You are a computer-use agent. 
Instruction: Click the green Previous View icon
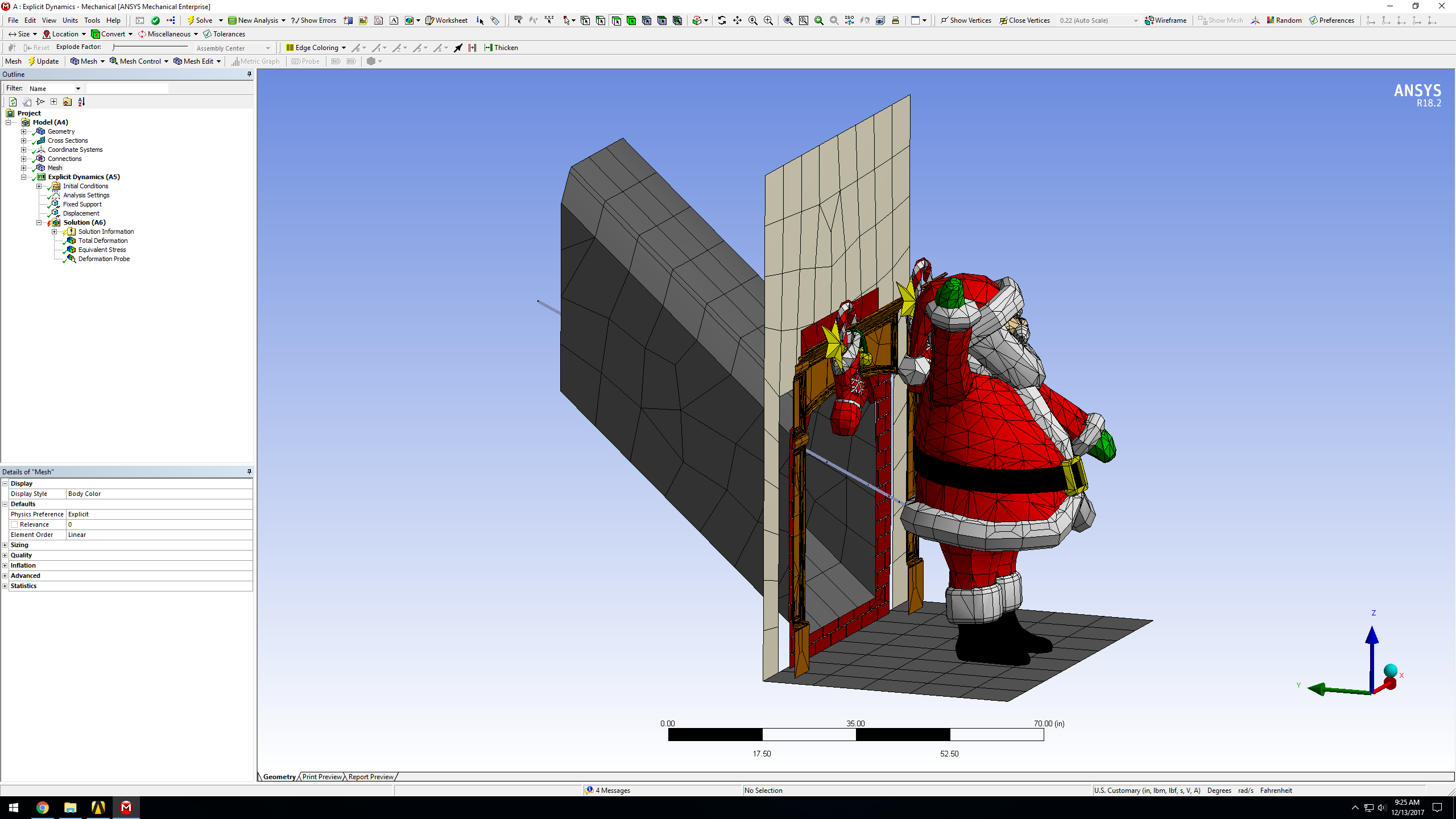click(819, 20)
